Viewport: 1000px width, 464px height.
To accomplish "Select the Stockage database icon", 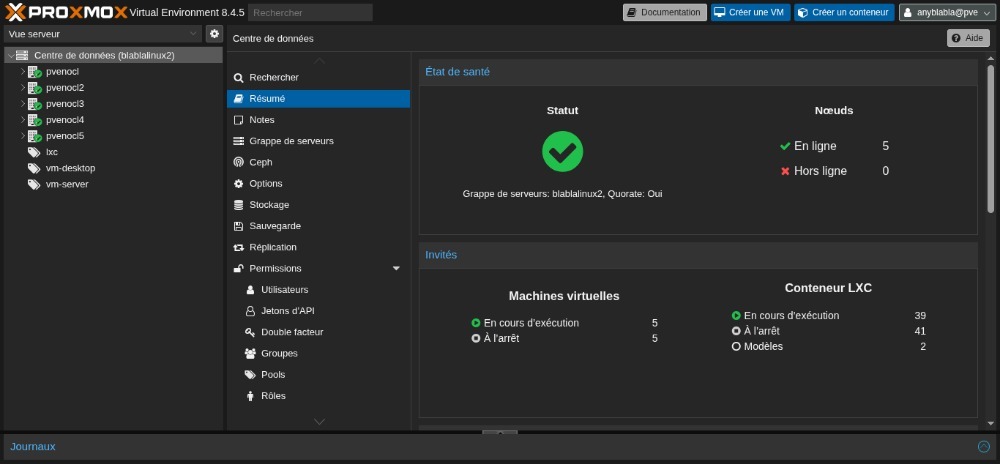I will [239, 205].
